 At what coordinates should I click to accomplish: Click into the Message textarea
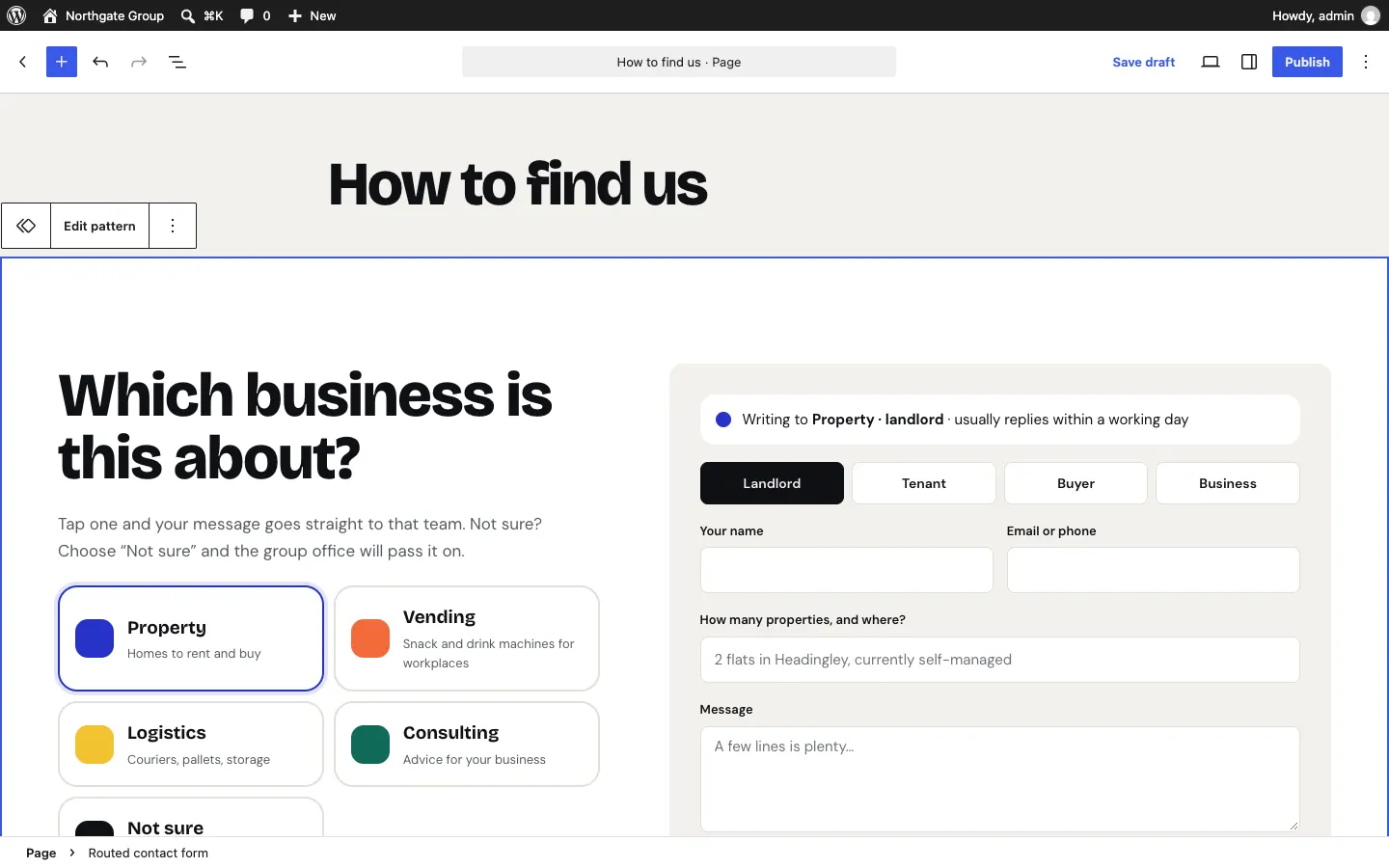click(999, 779)
